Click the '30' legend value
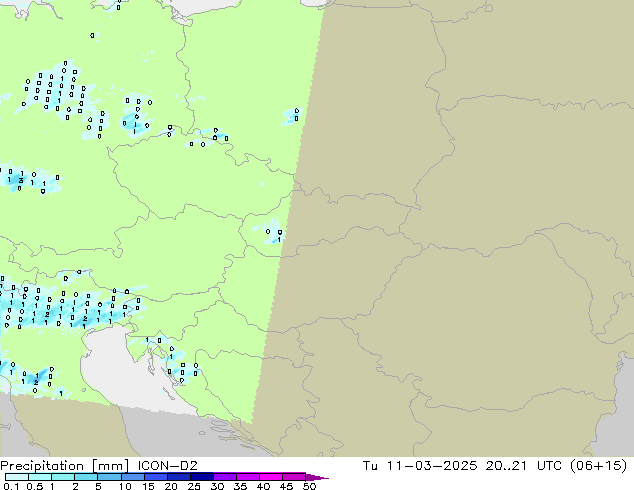634x490 pixels. [x=217, y=486]
